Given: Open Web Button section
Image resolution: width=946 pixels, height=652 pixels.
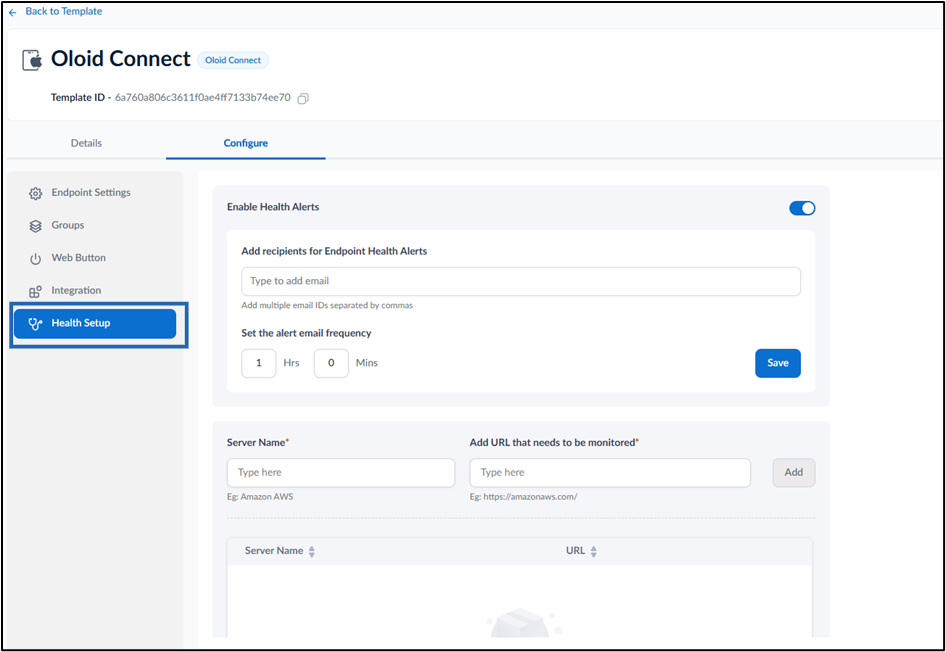Looking at the screenshot, I should 95,258.
